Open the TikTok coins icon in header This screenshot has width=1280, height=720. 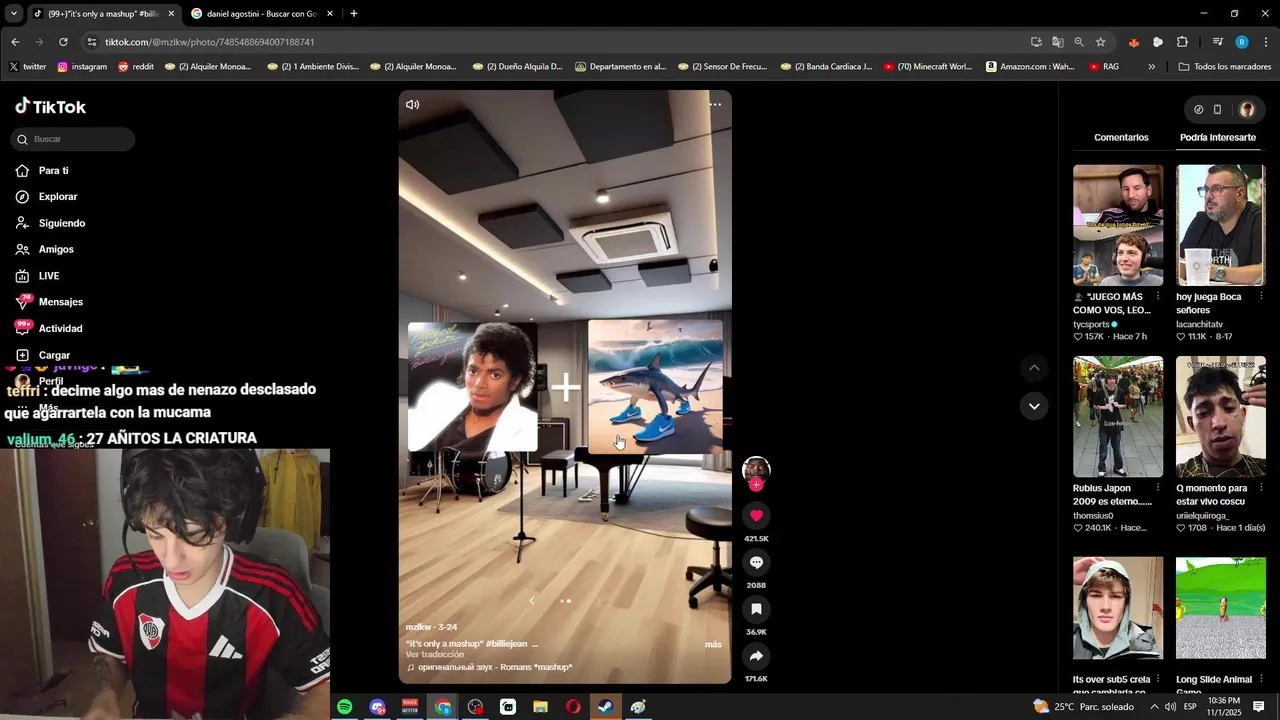(x=1198, y=110)
